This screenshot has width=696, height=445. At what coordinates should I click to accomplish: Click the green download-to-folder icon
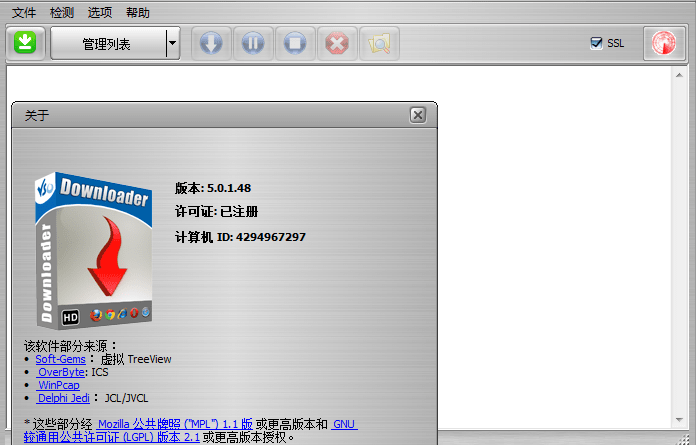pos(25,43)
